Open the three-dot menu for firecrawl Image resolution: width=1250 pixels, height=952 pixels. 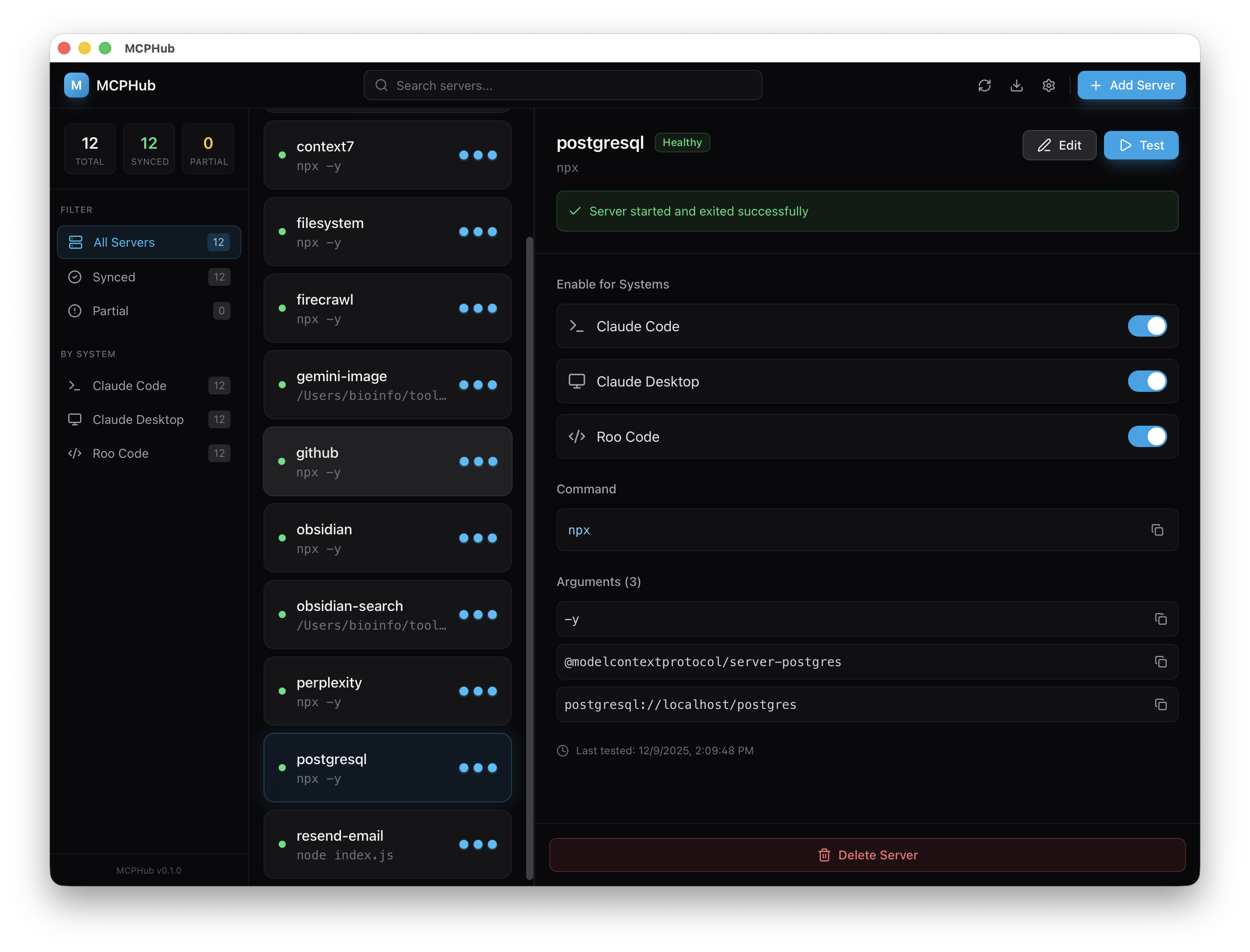coord(478,308)
